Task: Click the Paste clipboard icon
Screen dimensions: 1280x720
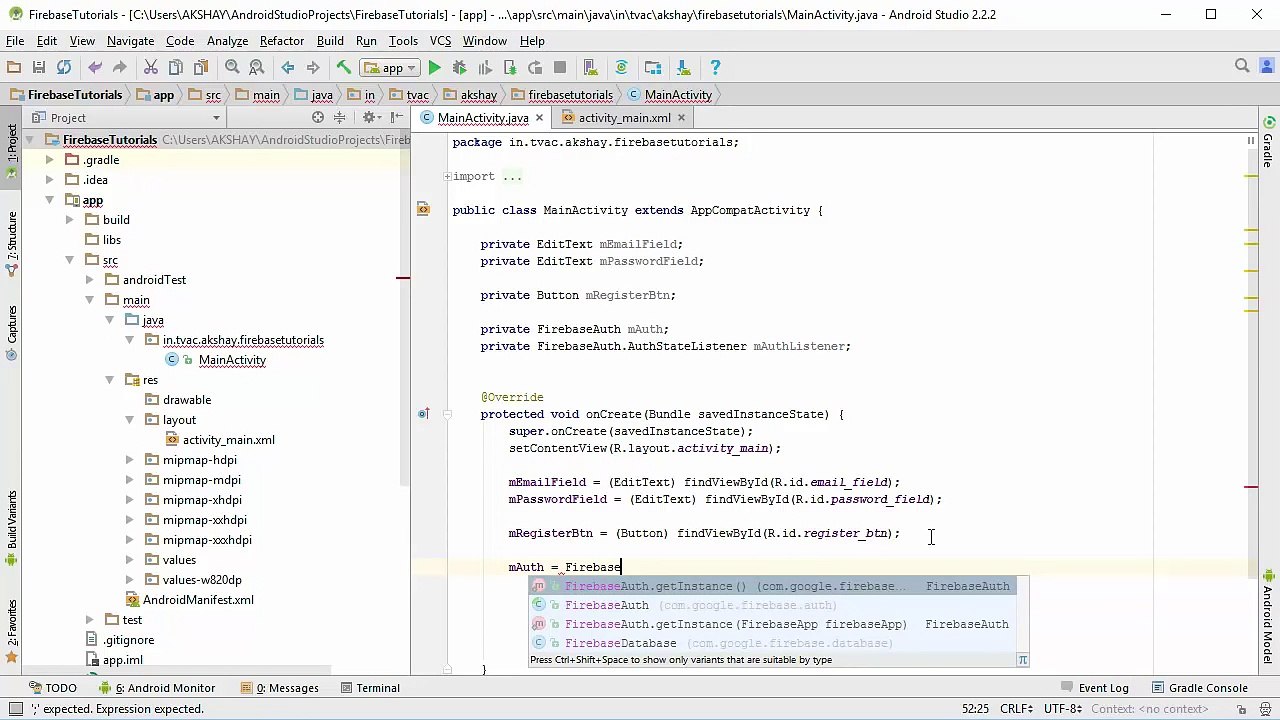Action: (x=201, y=68)
